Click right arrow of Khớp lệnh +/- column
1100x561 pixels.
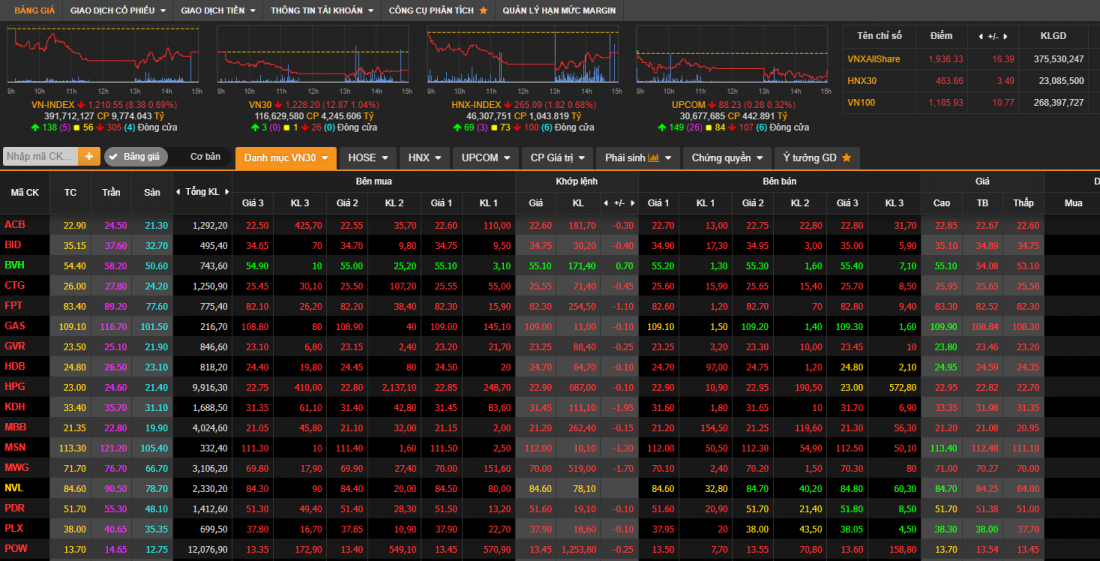point(633,203)
